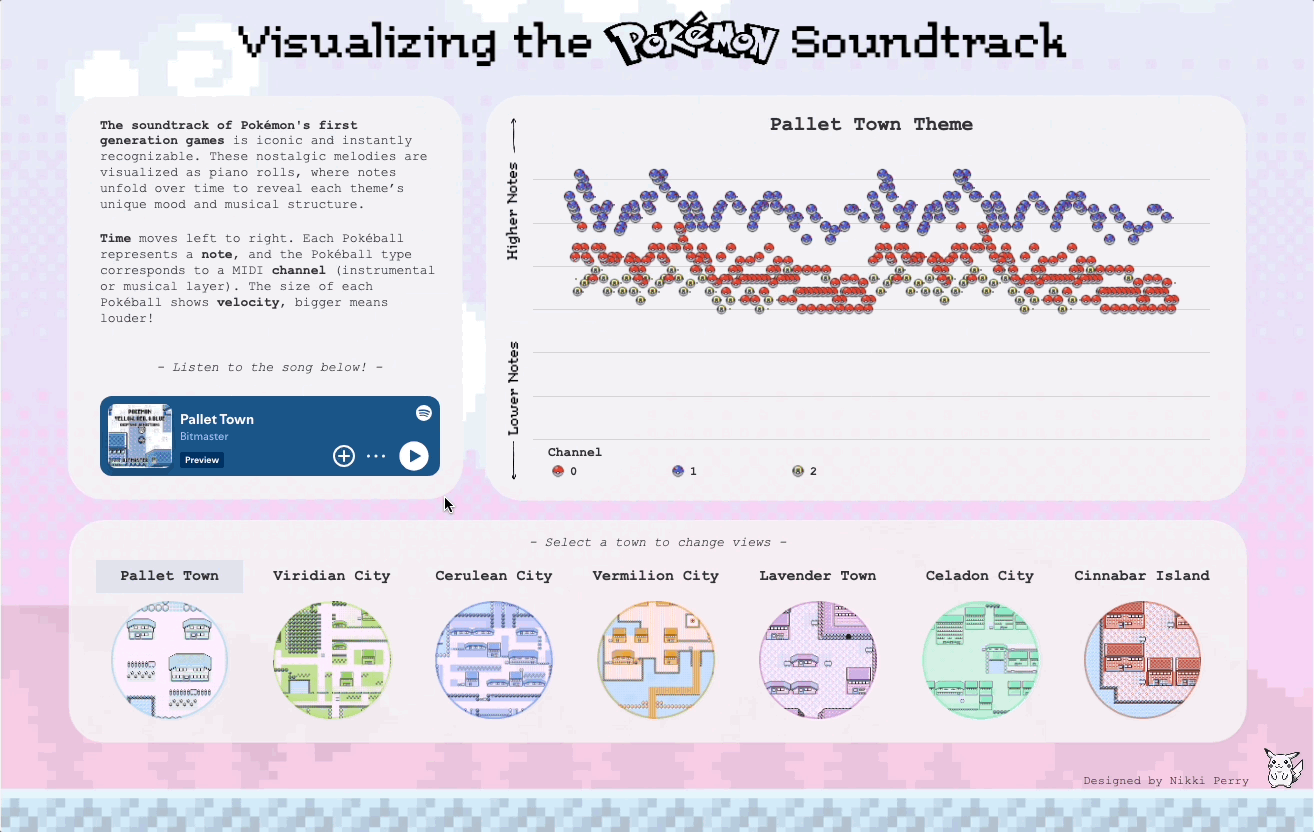Open Spotify embed more options menu
Image resolution: width=1314 pixels, height=832 pixels.
click(x=376, y=456)
